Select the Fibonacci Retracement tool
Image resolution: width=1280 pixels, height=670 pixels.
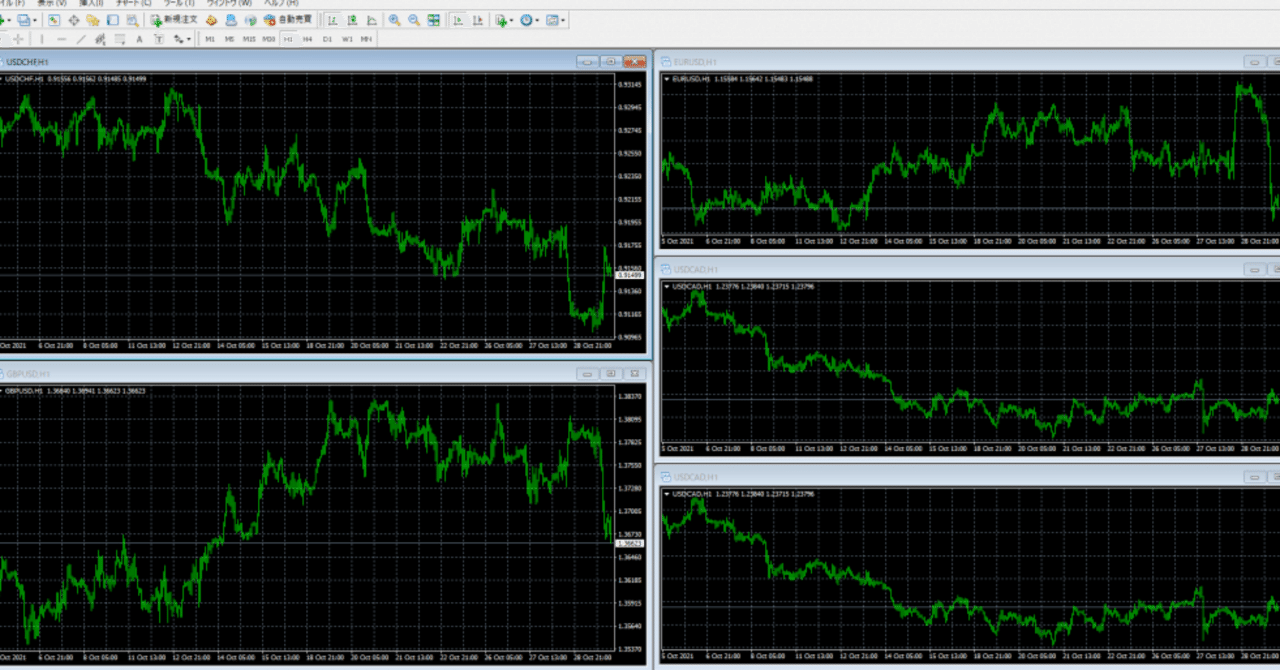click(119, 39)
